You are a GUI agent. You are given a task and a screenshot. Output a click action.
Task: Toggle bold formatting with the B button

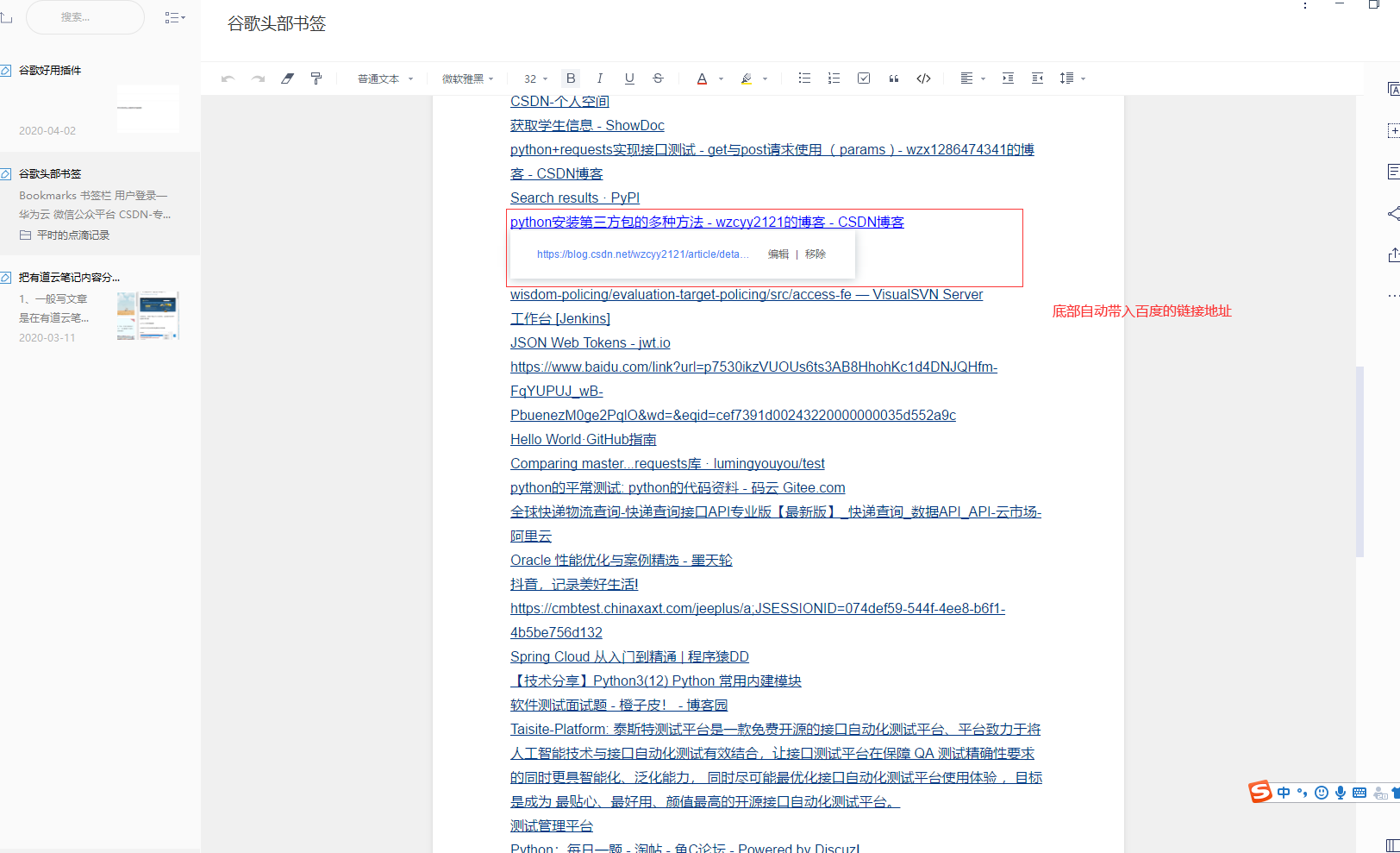click(571, 78)
